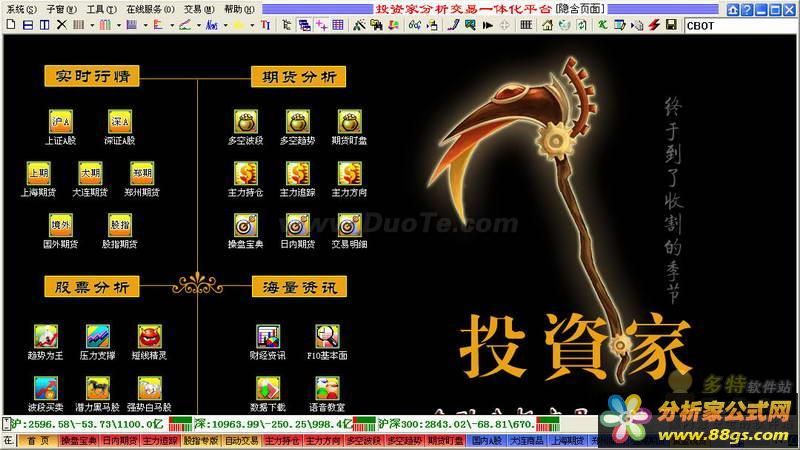The width and height of the screenshot is (800, 450).
Task: Open the 上证A股 market icon
Action: [61, 122]
